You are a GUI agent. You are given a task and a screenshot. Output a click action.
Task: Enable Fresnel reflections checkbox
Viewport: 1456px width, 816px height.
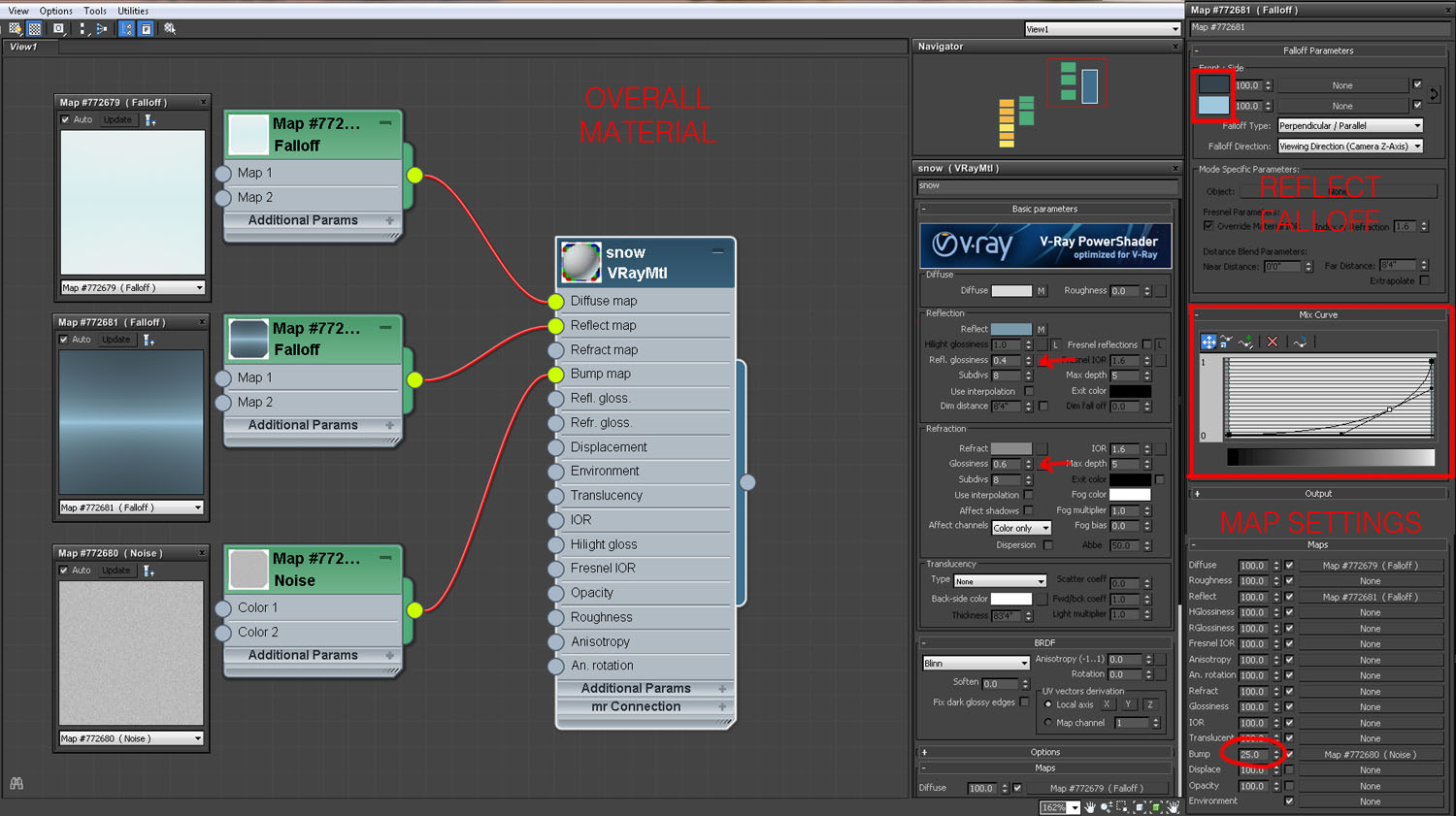1146,344
